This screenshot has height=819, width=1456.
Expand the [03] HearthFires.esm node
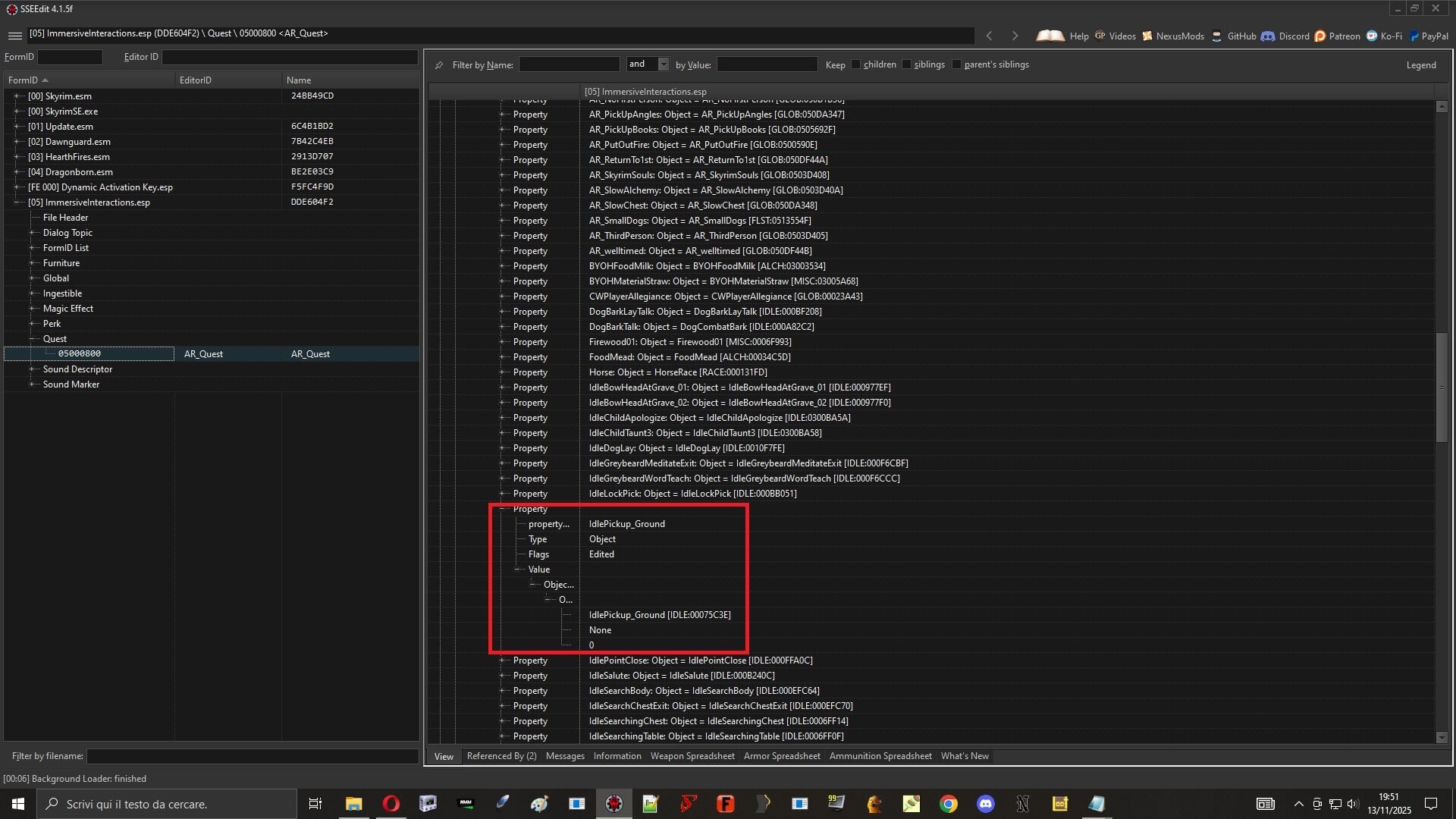(17, 157)
